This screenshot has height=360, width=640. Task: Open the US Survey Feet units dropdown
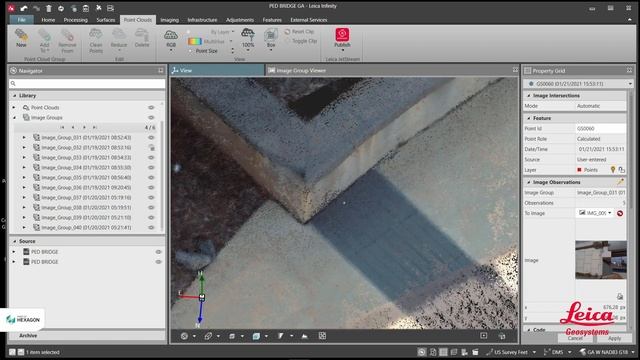(534, 352)
